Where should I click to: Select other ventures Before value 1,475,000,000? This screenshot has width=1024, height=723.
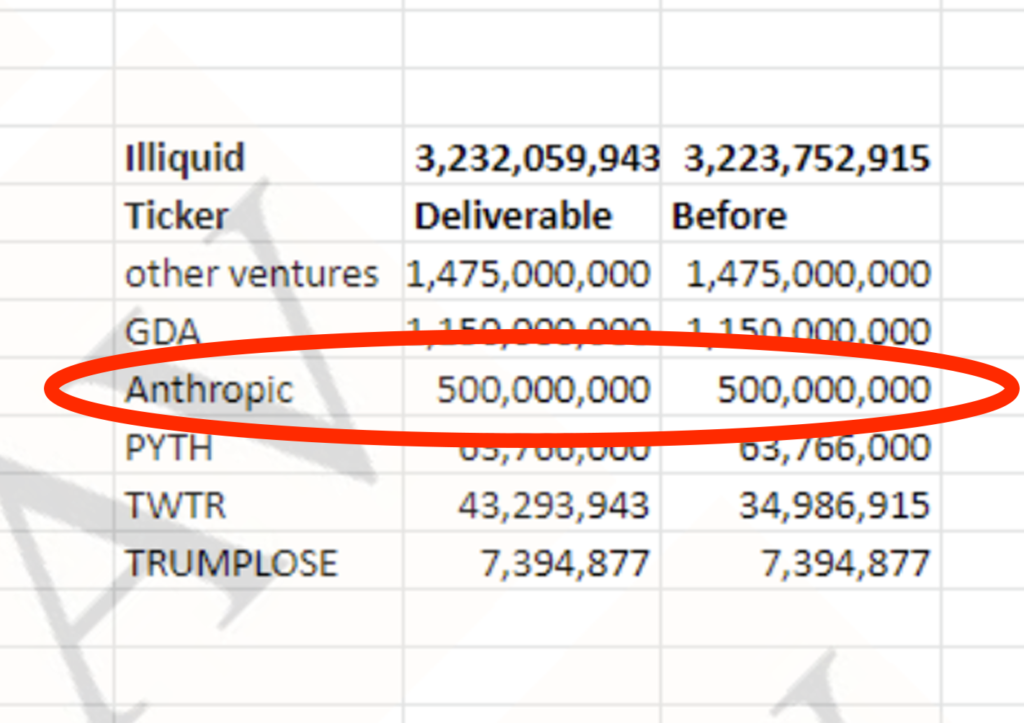tap(801, 271)
